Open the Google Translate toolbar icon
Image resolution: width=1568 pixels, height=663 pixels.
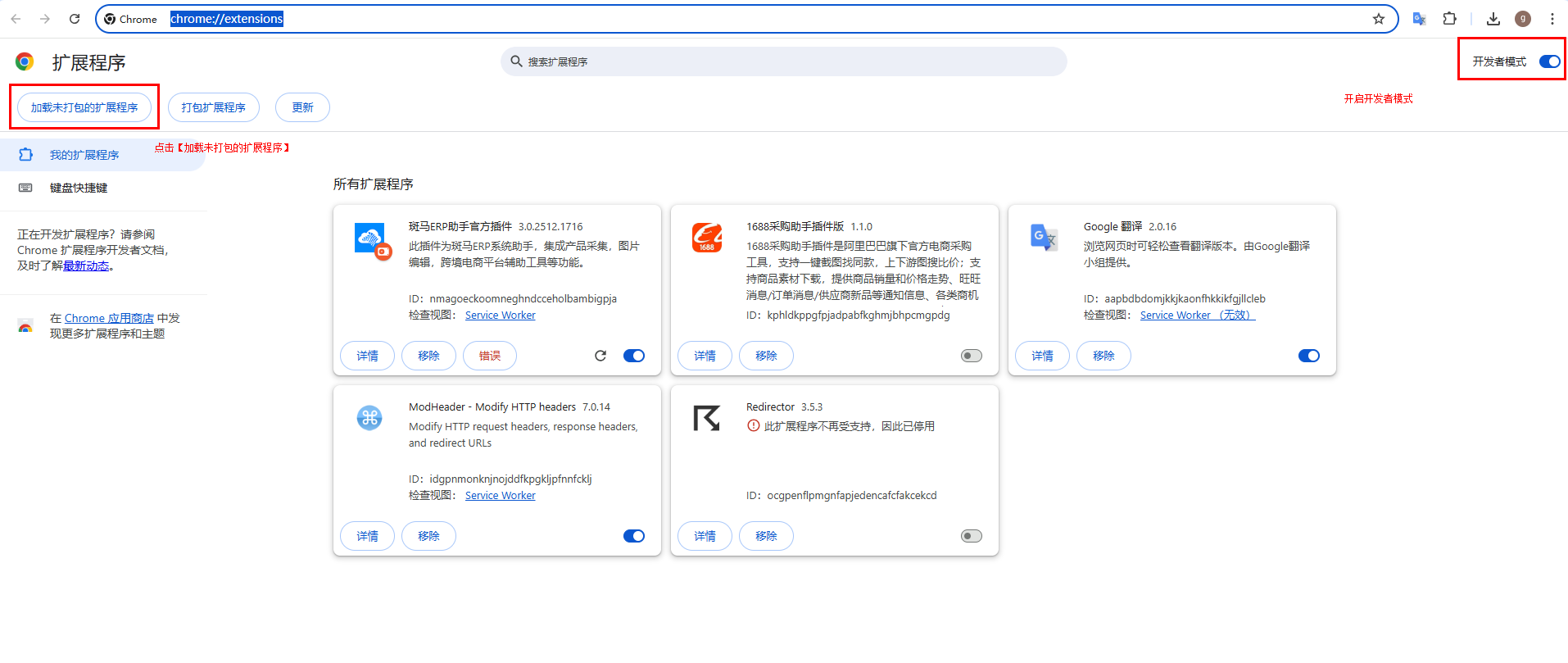click(x=1419, y=19)
